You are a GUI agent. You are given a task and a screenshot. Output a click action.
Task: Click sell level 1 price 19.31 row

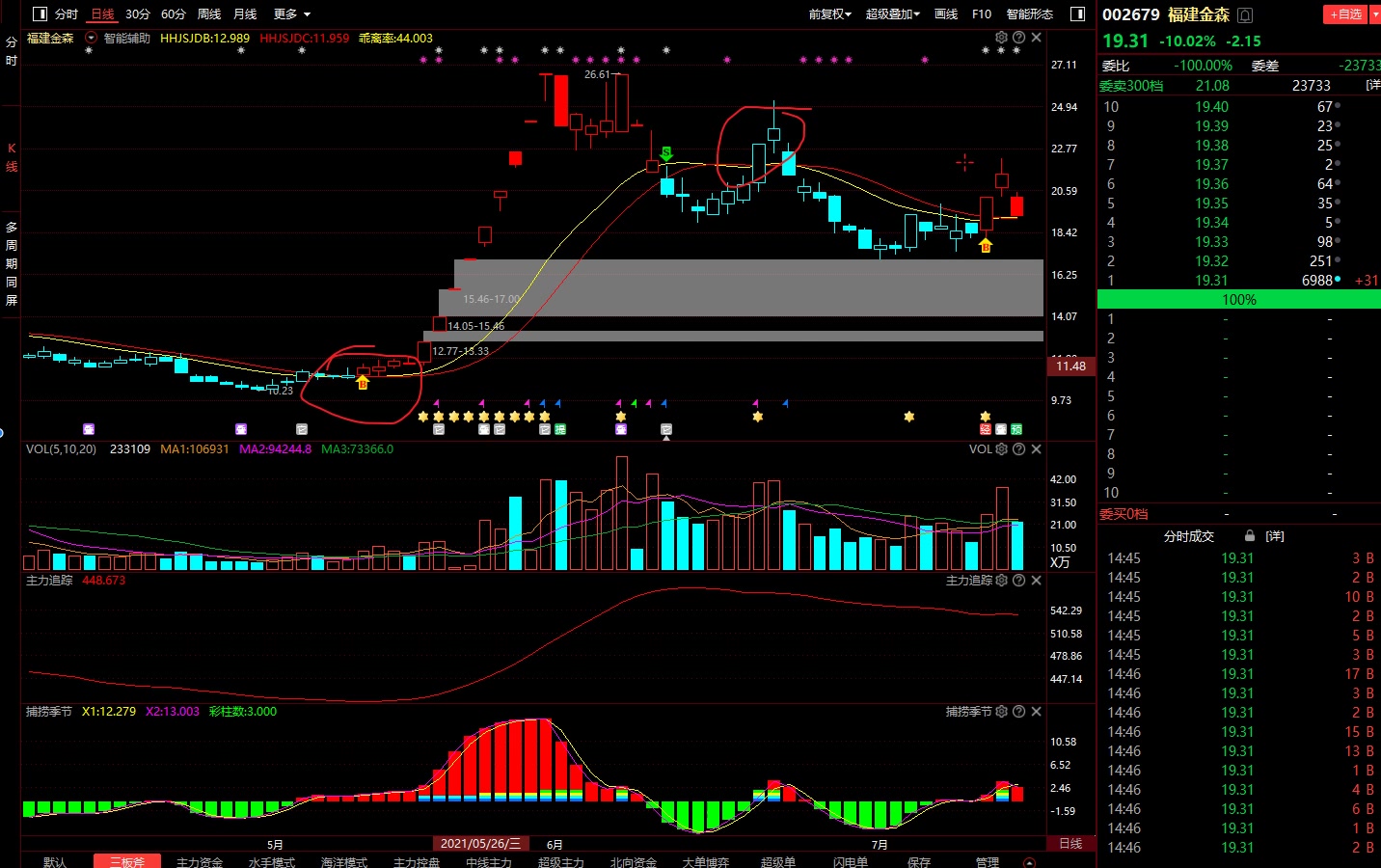point(1239,281)
